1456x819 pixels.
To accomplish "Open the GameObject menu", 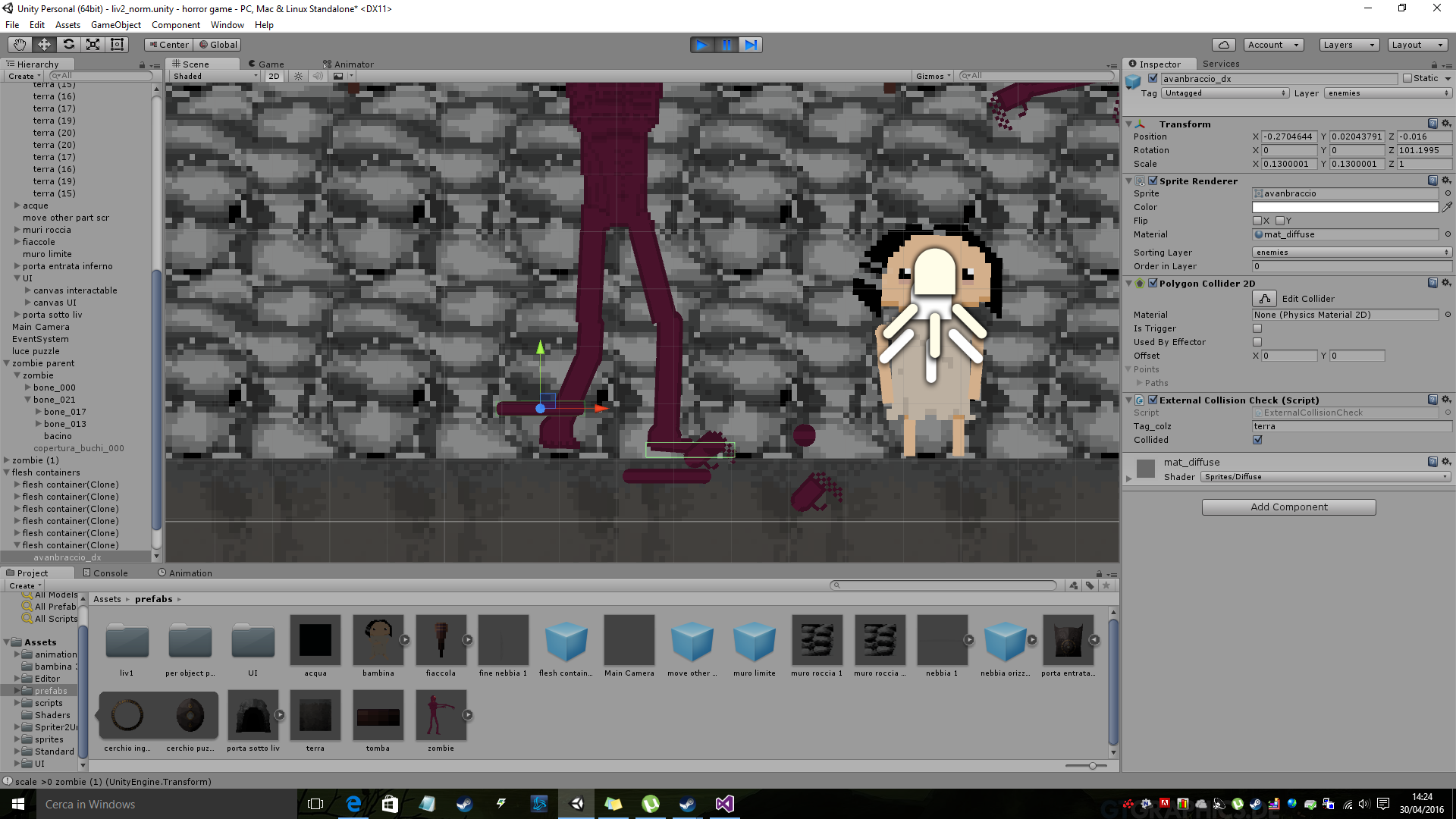I will point(115,25).
